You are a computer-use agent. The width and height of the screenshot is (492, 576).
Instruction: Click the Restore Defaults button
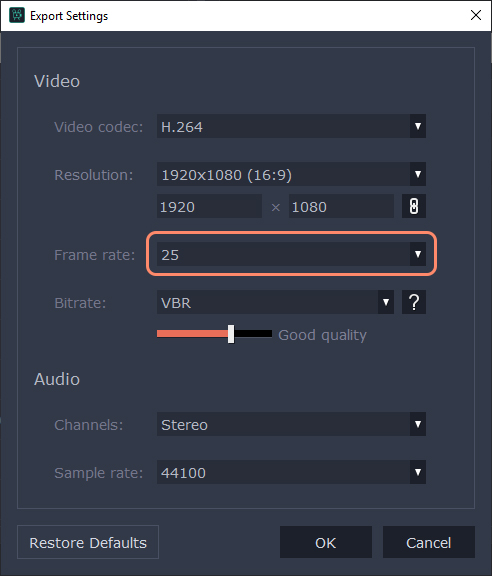tap(88, 542)
